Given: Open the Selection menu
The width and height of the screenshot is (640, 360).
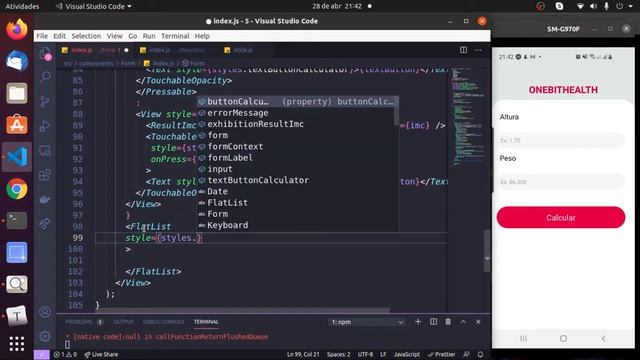Looking at the screenshot, I should tap(86, 36).
